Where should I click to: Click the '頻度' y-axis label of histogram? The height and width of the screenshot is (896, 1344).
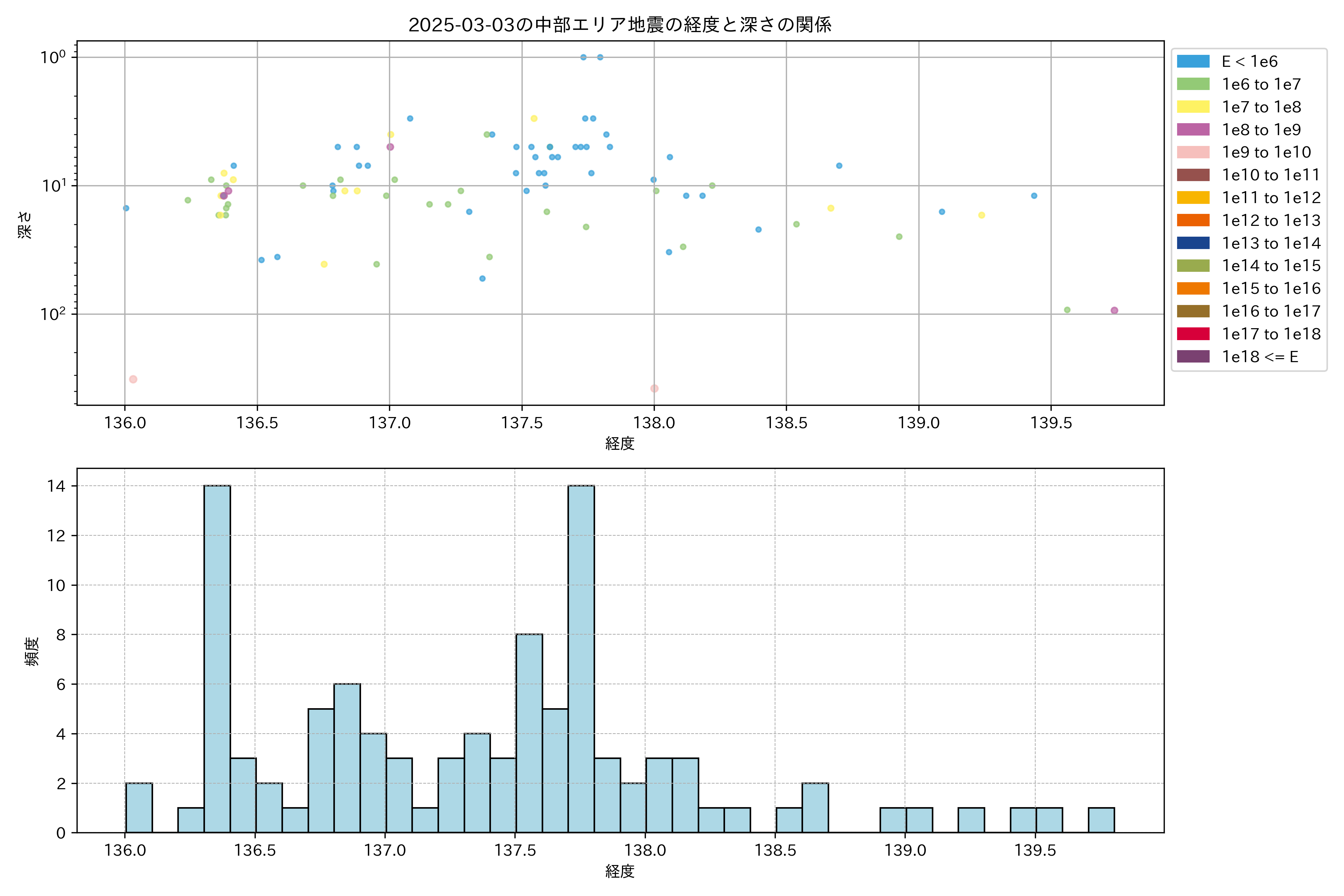pyautogui.click(x=32, y=651)
